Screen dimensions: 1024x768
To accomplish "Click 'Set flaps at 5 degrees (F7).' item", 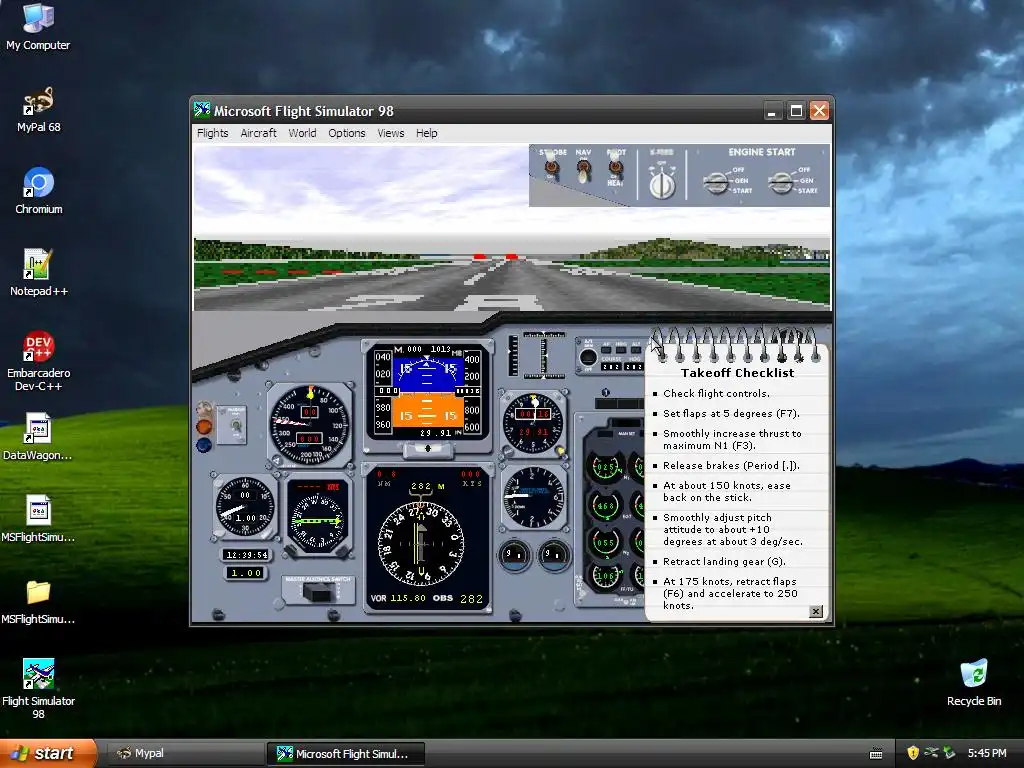I will (731, 413).
